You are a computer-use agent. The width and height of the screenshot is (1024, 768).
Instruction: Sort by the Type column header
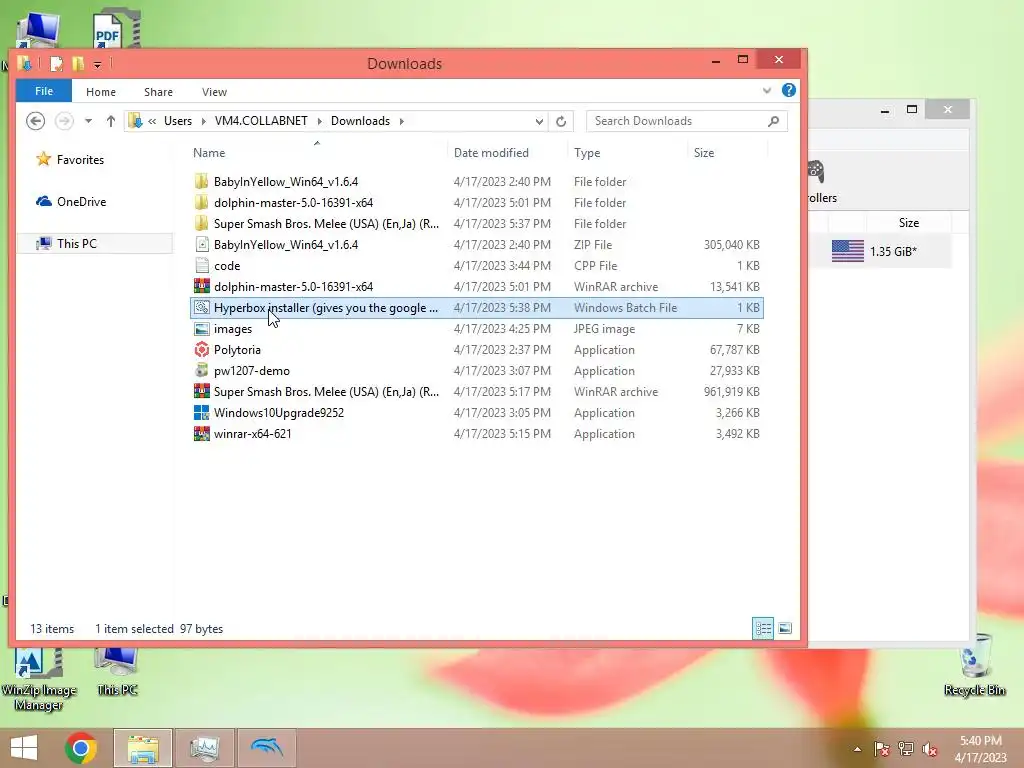(x=586, y=153)
